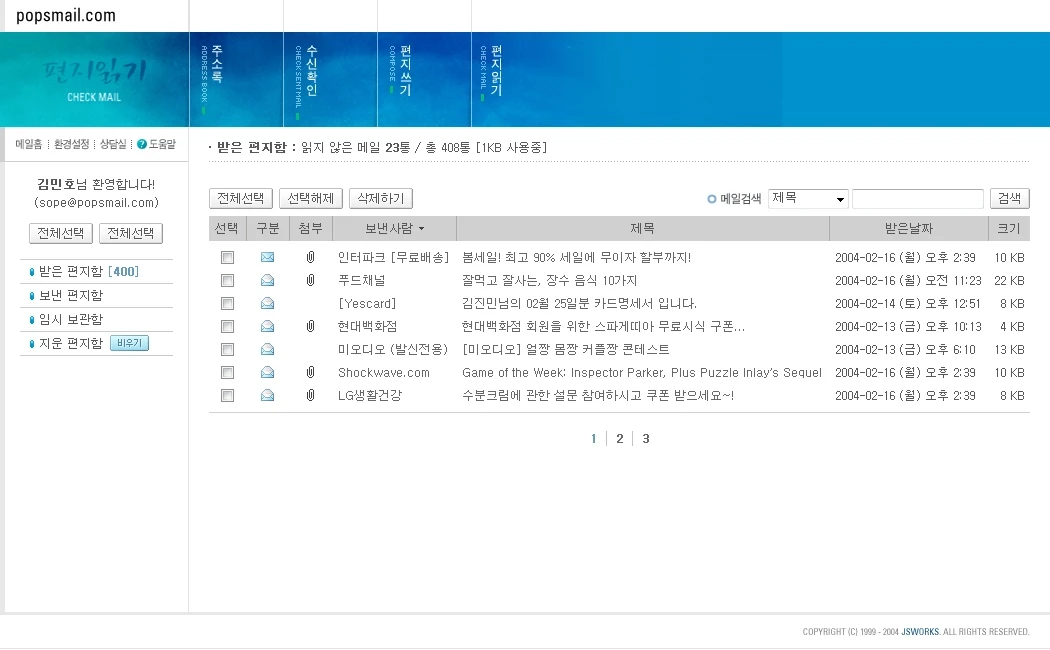Click the bullet icon beside 임시 보관함
The height and width of the screenshot is (650, 1050).
[31, 320]
